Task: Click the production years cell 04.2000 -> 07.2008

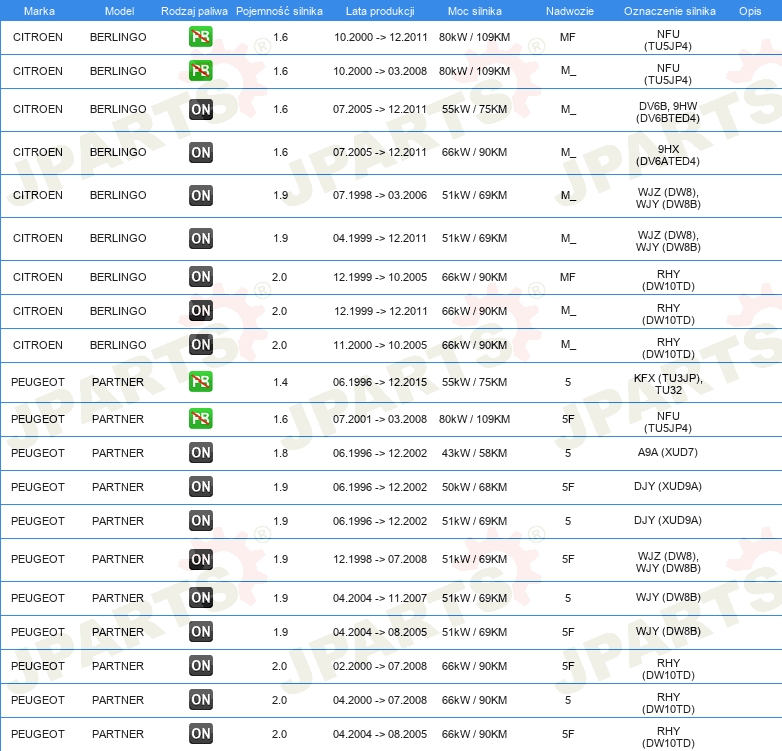Action: (380, 700)
